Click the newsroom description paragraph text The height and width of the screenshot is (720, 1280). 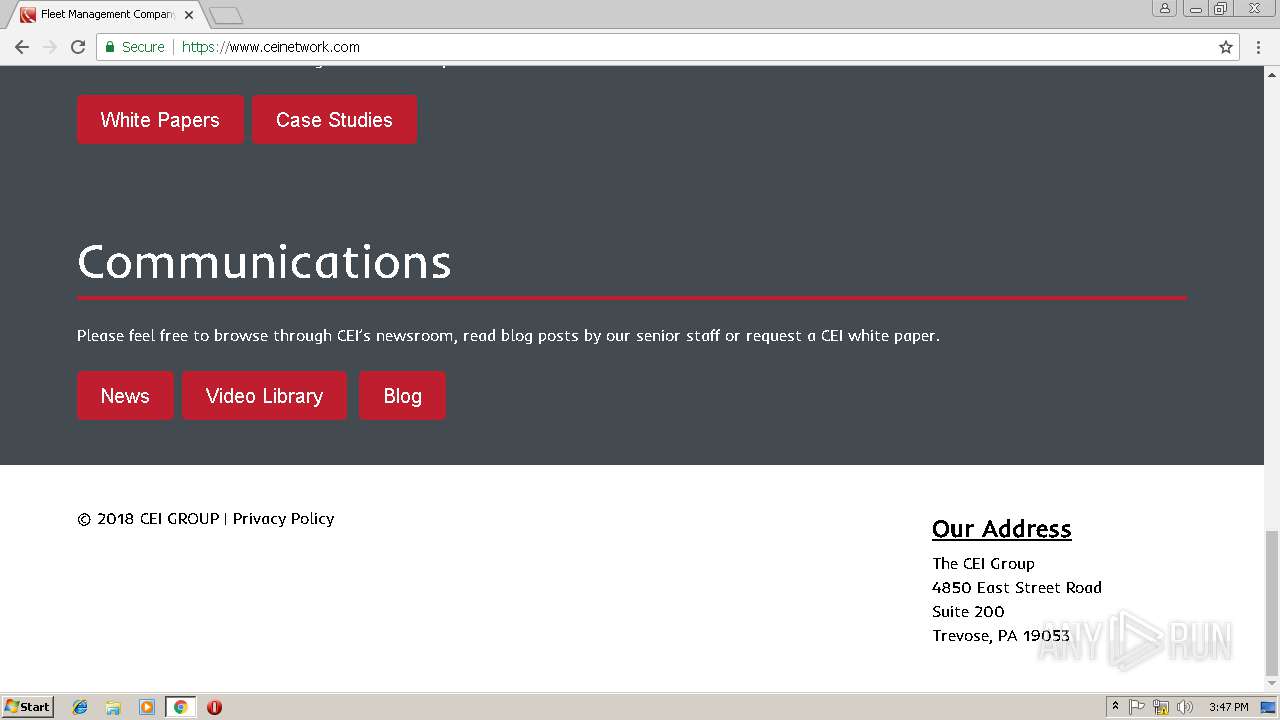pos(508,336)
